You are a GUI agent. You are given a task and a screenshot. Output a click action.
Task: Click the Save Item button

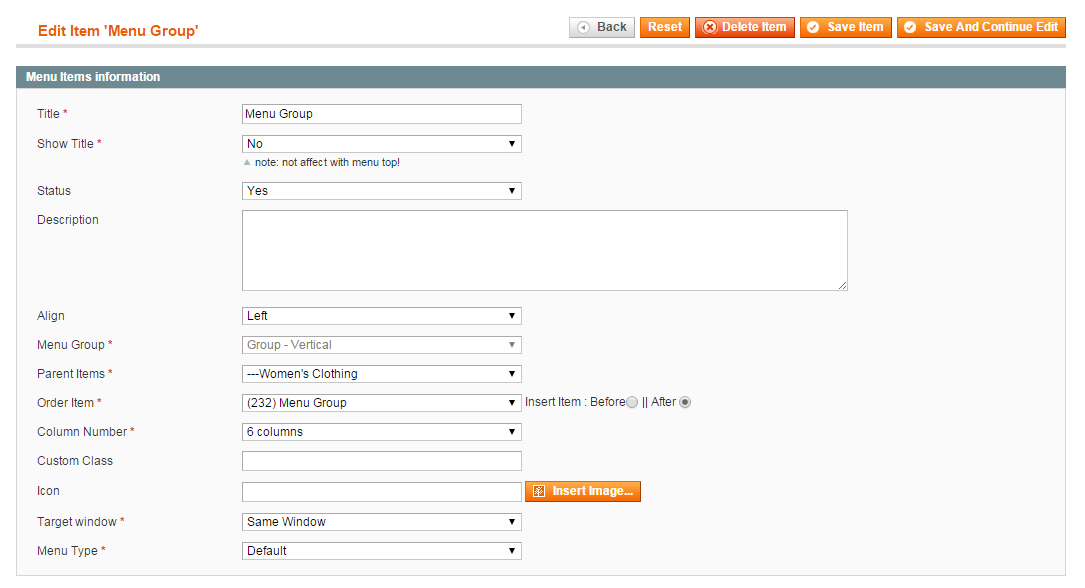pos(846,27)
